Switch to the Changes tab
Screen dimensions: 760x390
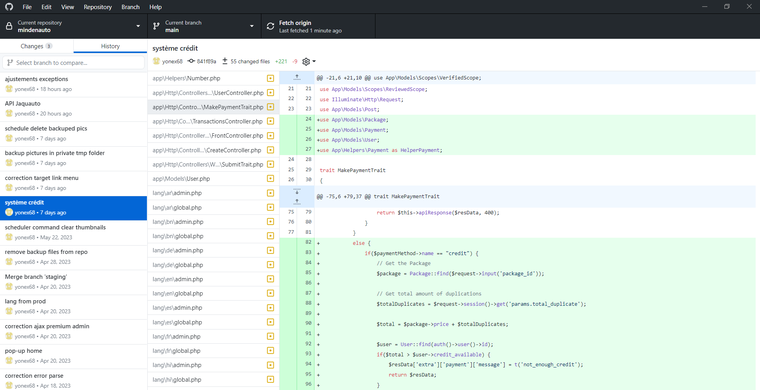pyautogui.click(x=37, y=46)
